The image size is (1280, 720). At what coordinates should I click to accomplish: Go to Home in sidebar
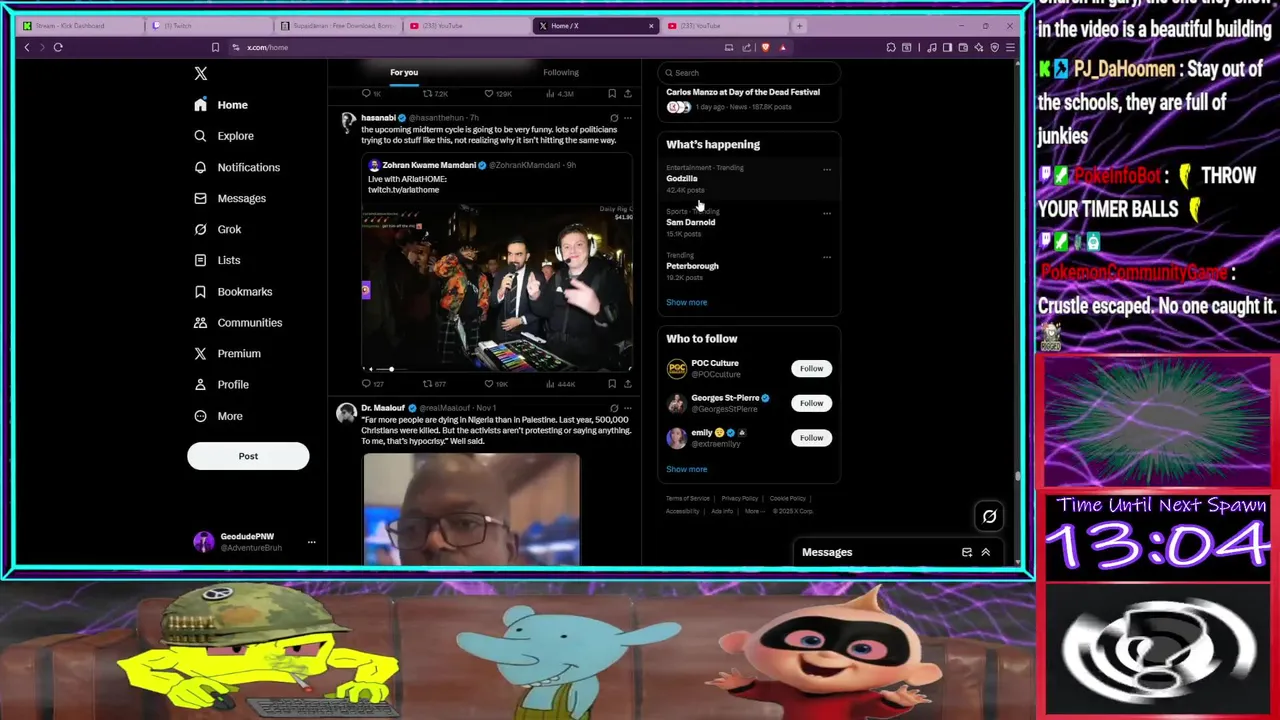point(221,105)
